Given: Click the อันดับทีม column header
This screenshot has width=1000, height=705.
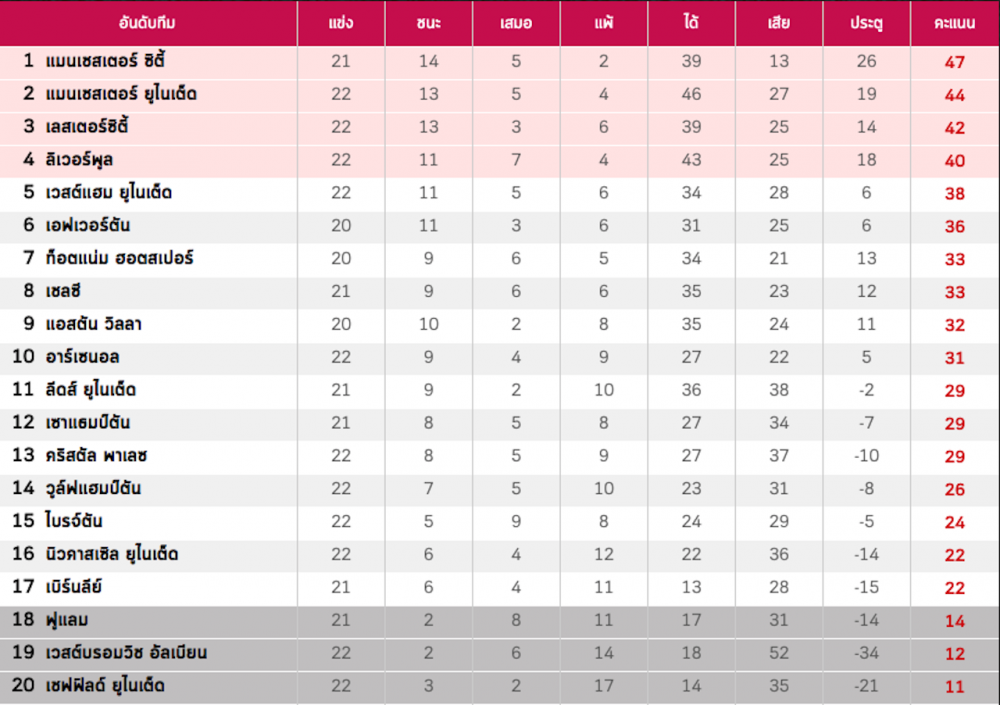Looking at the screenshot, I should pyautogui.click(x=147, y=23).
